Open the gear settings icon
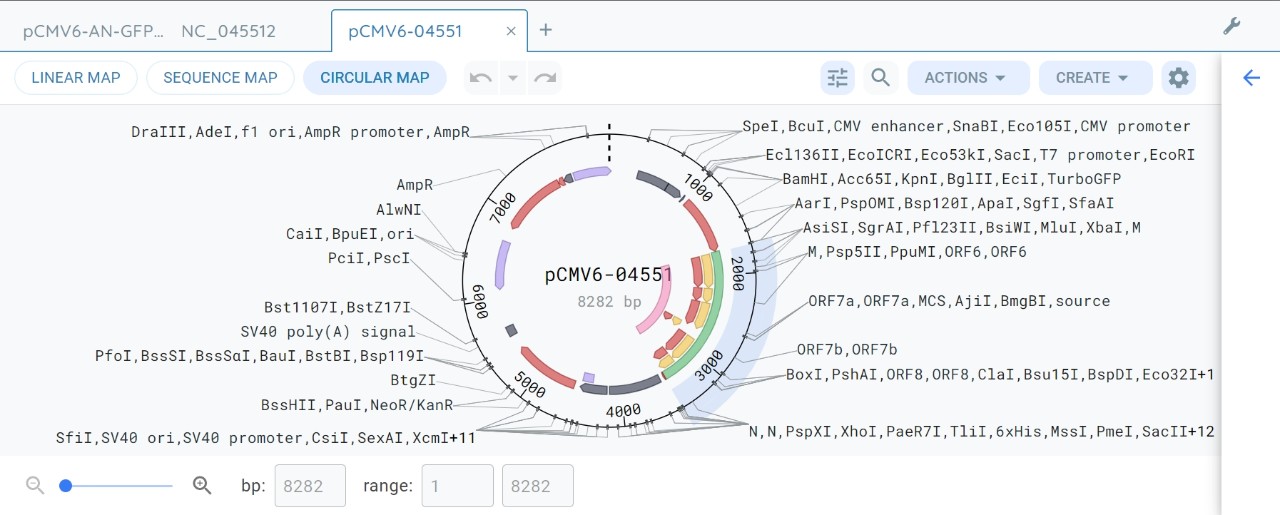 (1179, 78)
